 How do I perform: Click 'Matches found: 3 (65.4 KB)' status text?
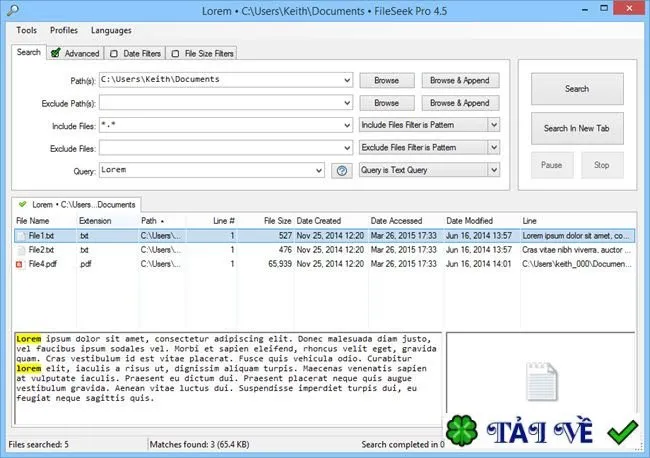point(199,445)
